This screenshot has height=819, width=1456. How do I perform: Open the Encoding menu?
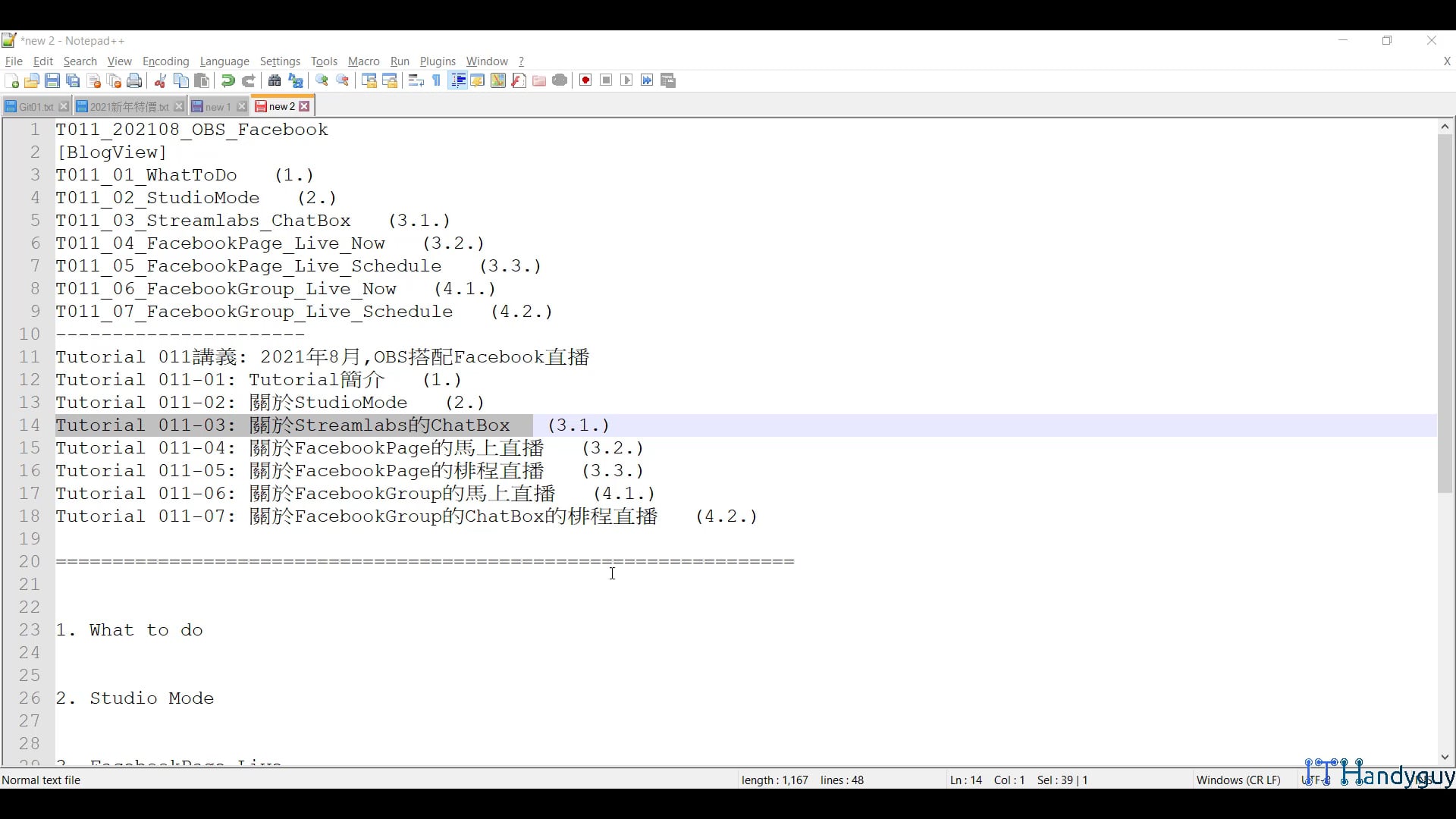point(165,61)
